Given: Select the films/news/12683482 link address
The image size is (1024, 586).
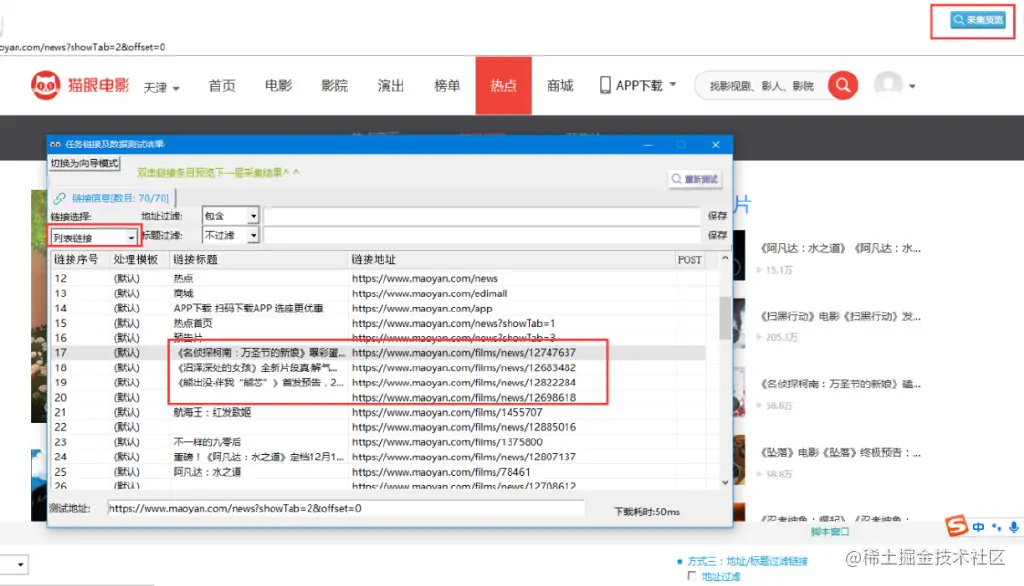Looking at the screenshot, I should pos(464,368).
